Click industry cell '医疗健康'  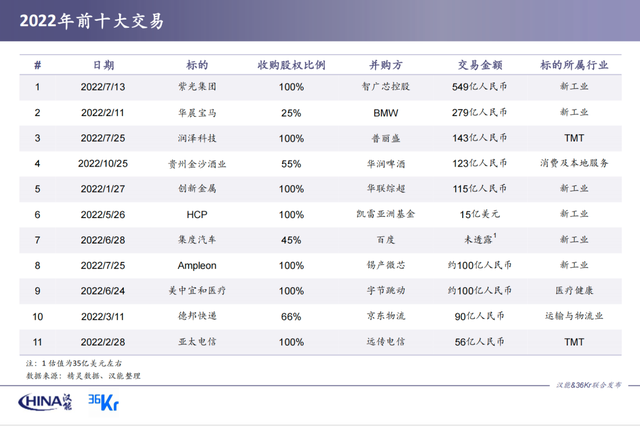pos(574,291)
